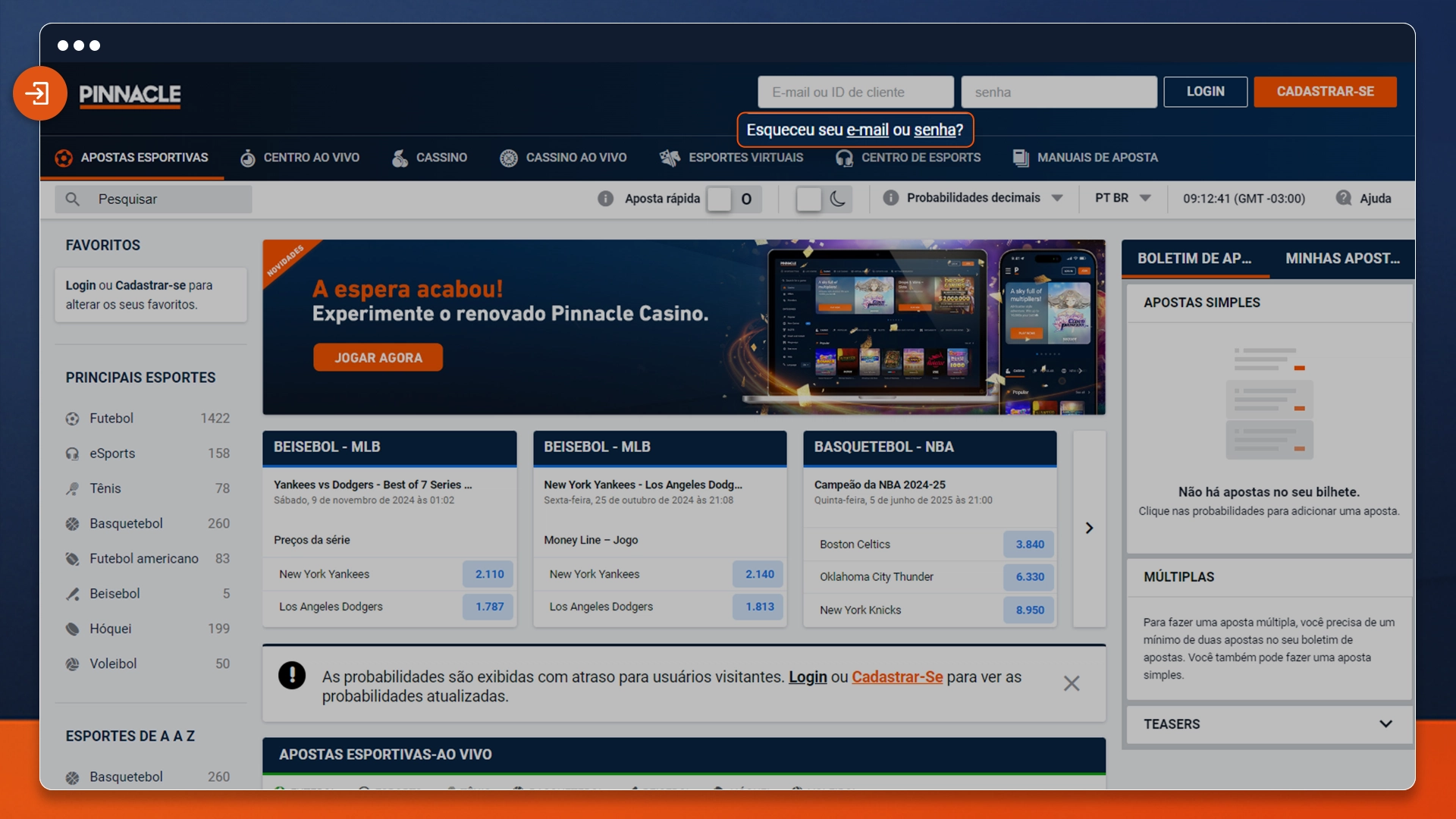The image size is (1456, 819).
Task: Click the Esportes Virtuais icon
Action: click(670, 158)
